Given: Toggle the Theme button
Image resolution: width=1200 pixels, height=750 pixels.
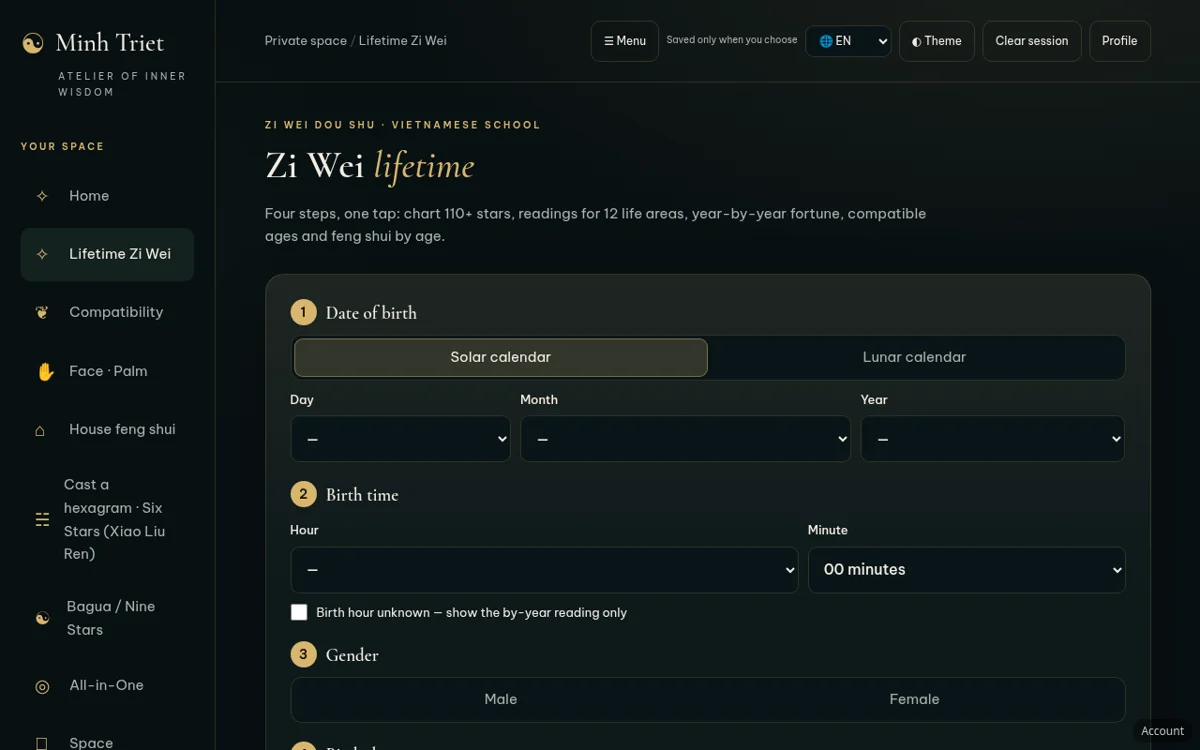Looking at the screenshot, I should [937, 41].
